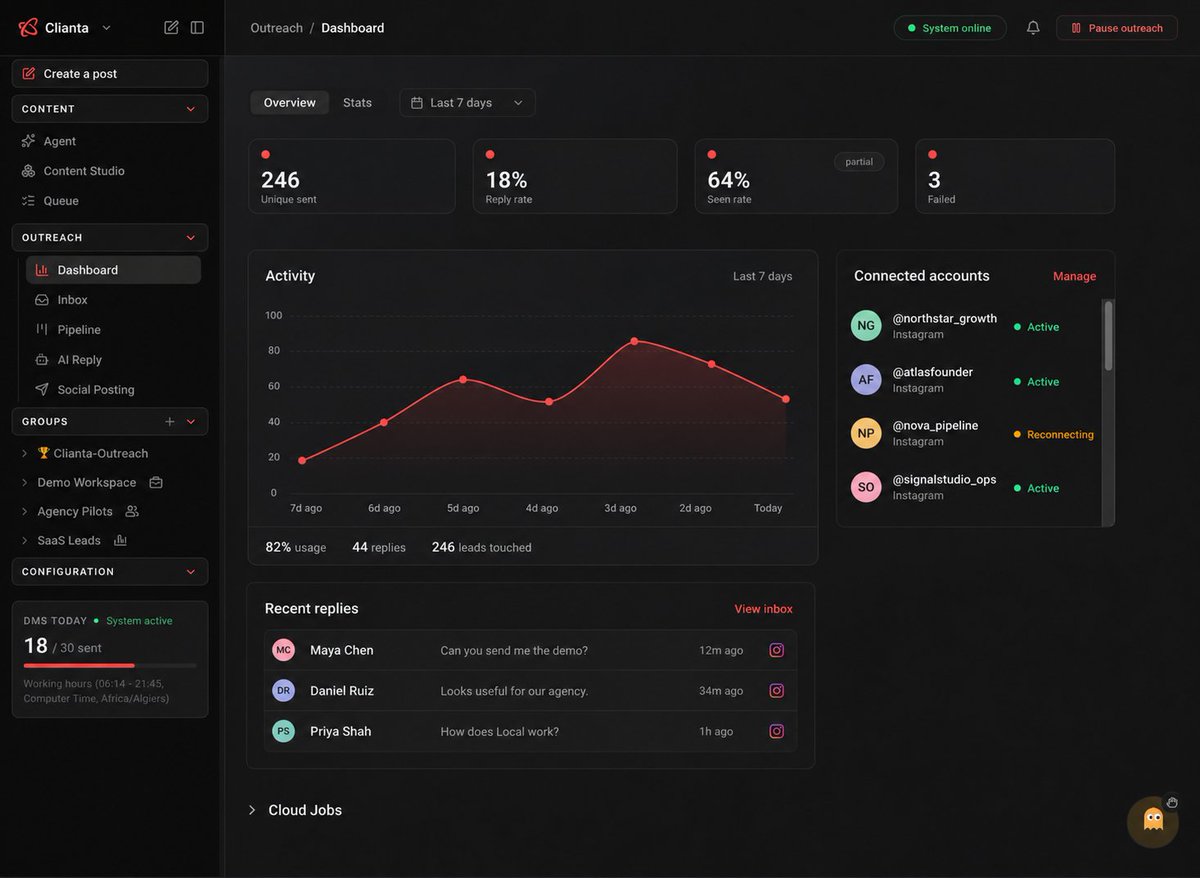Click the Pipeline icon
Viewport: 1200px width, 878px height.
(x=42, y=329)
